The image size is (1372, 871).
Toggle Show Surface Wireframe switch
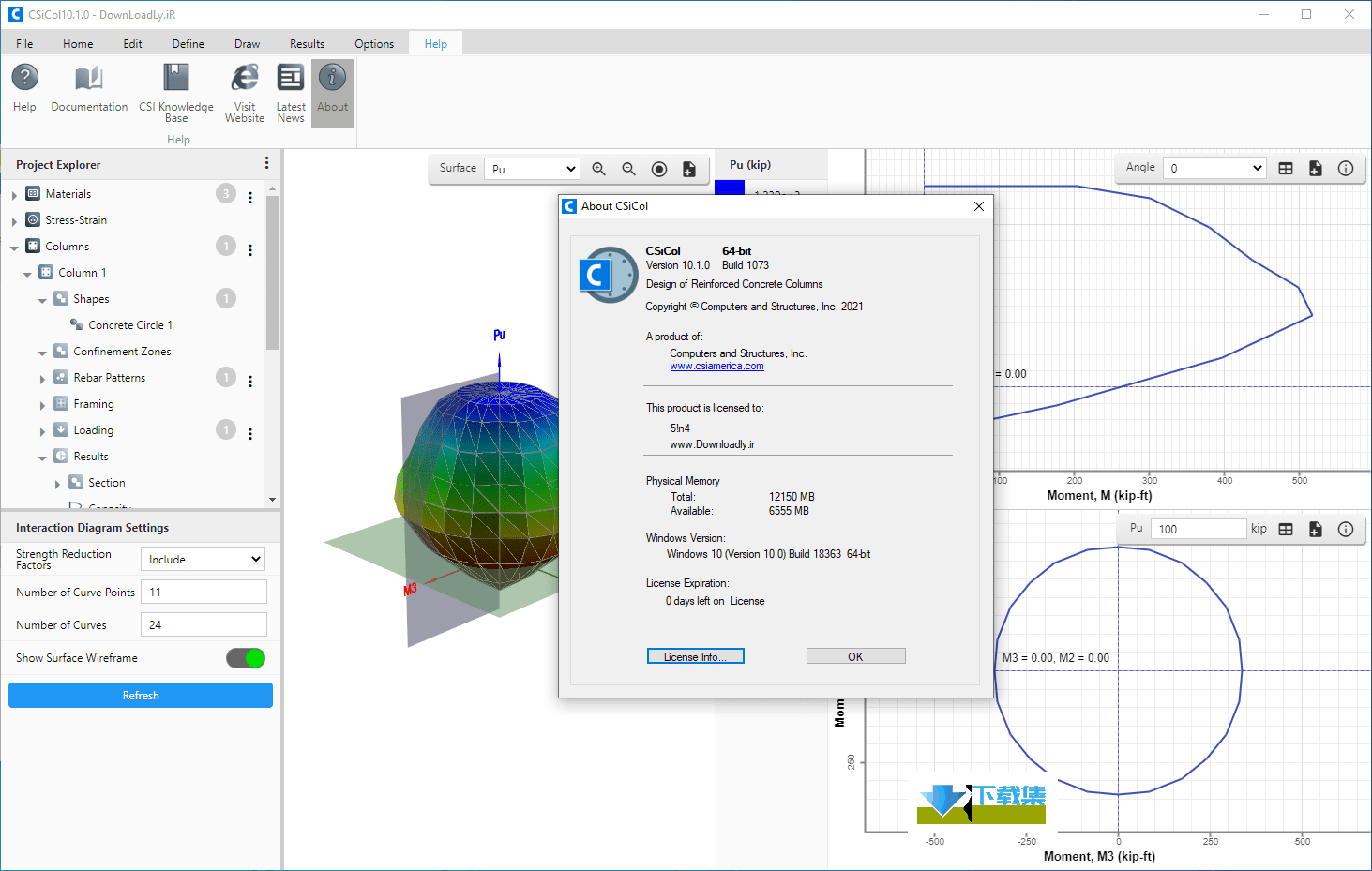pyautogui.click(x=246, y=658)
